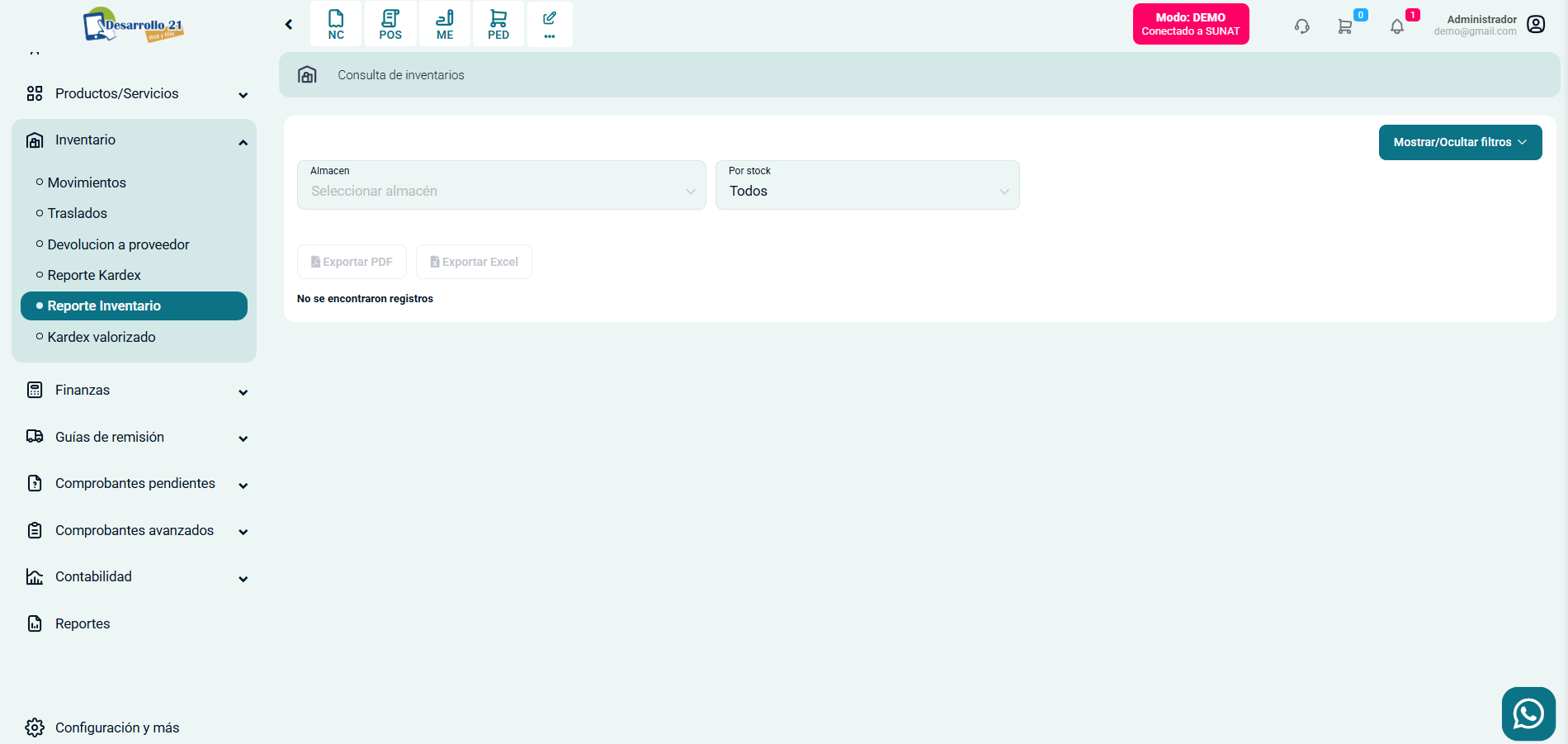This screenshot has height=744, width=1568.
Task: Select Reporte Kardex in the sidebar
Action: click(x=94, y=275)
